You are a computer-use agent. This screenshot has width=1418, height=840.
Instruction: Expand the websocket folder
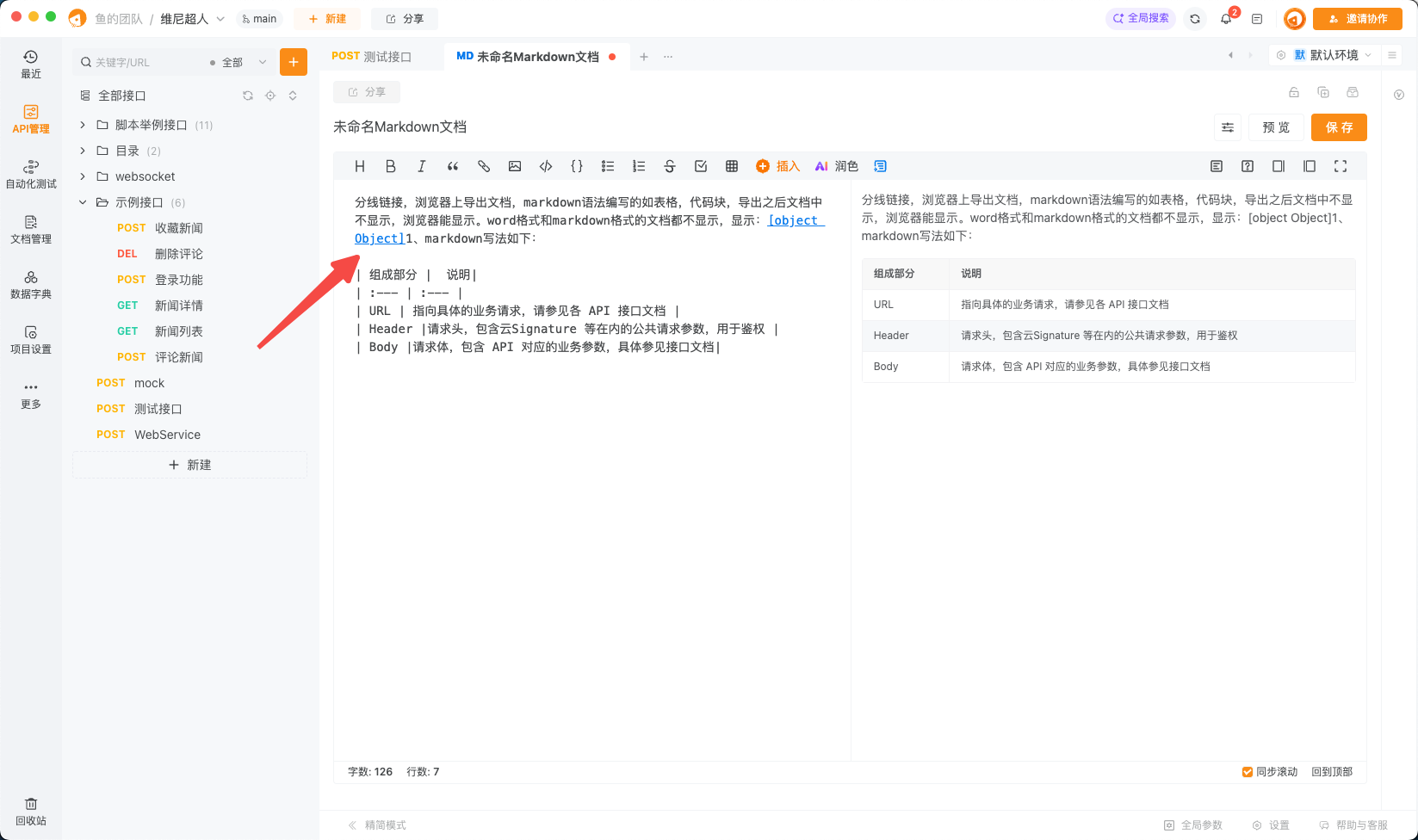pyautogui.click(x=82, y=176)
